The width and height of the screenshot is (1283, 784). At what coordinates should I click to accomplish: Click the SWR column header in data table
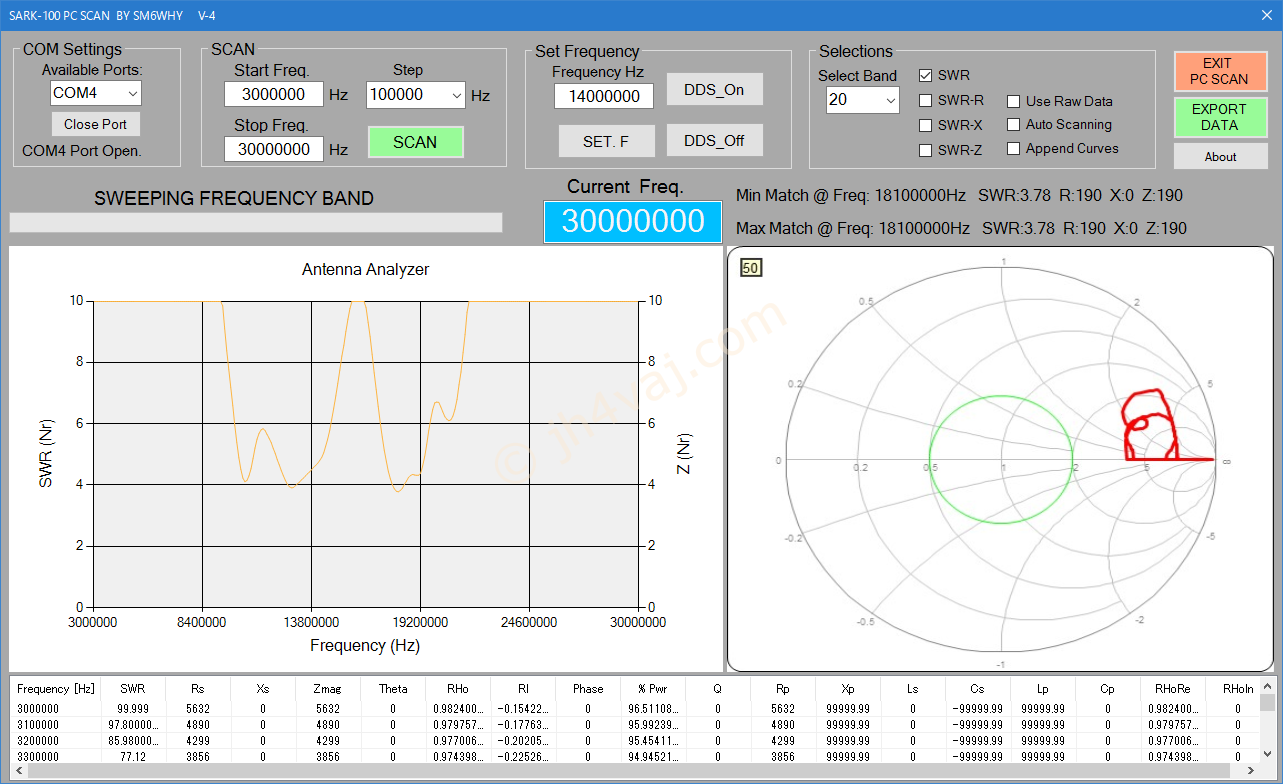point(133,688)
